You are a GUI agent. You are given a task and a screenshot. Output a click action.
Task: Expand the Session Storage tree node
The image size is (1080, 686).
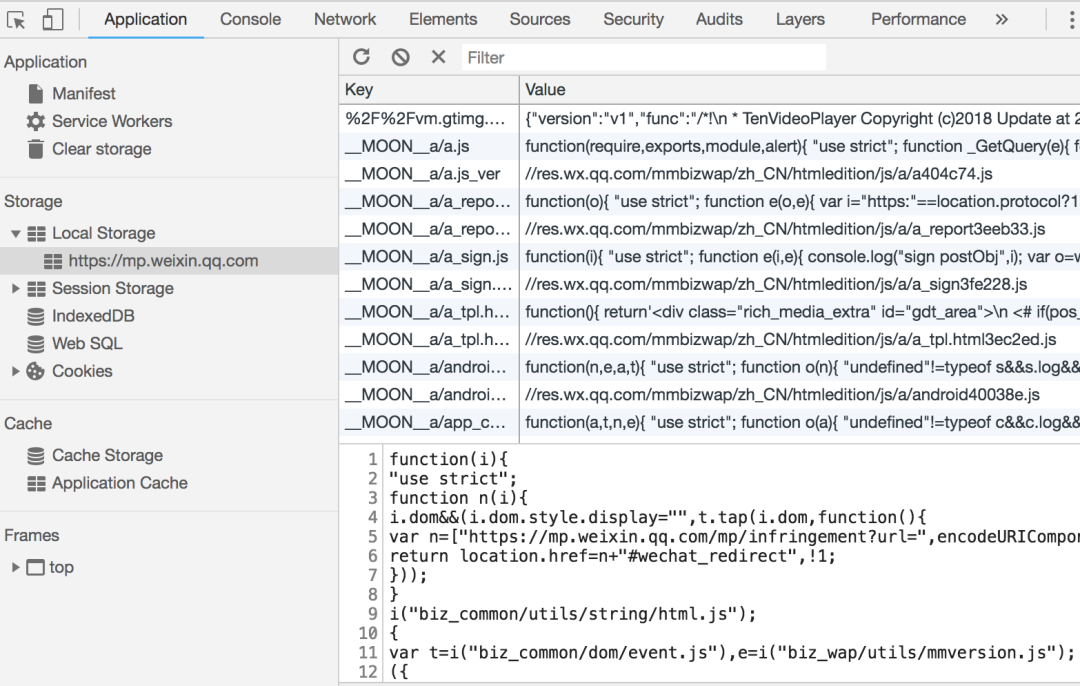(15, 288)
